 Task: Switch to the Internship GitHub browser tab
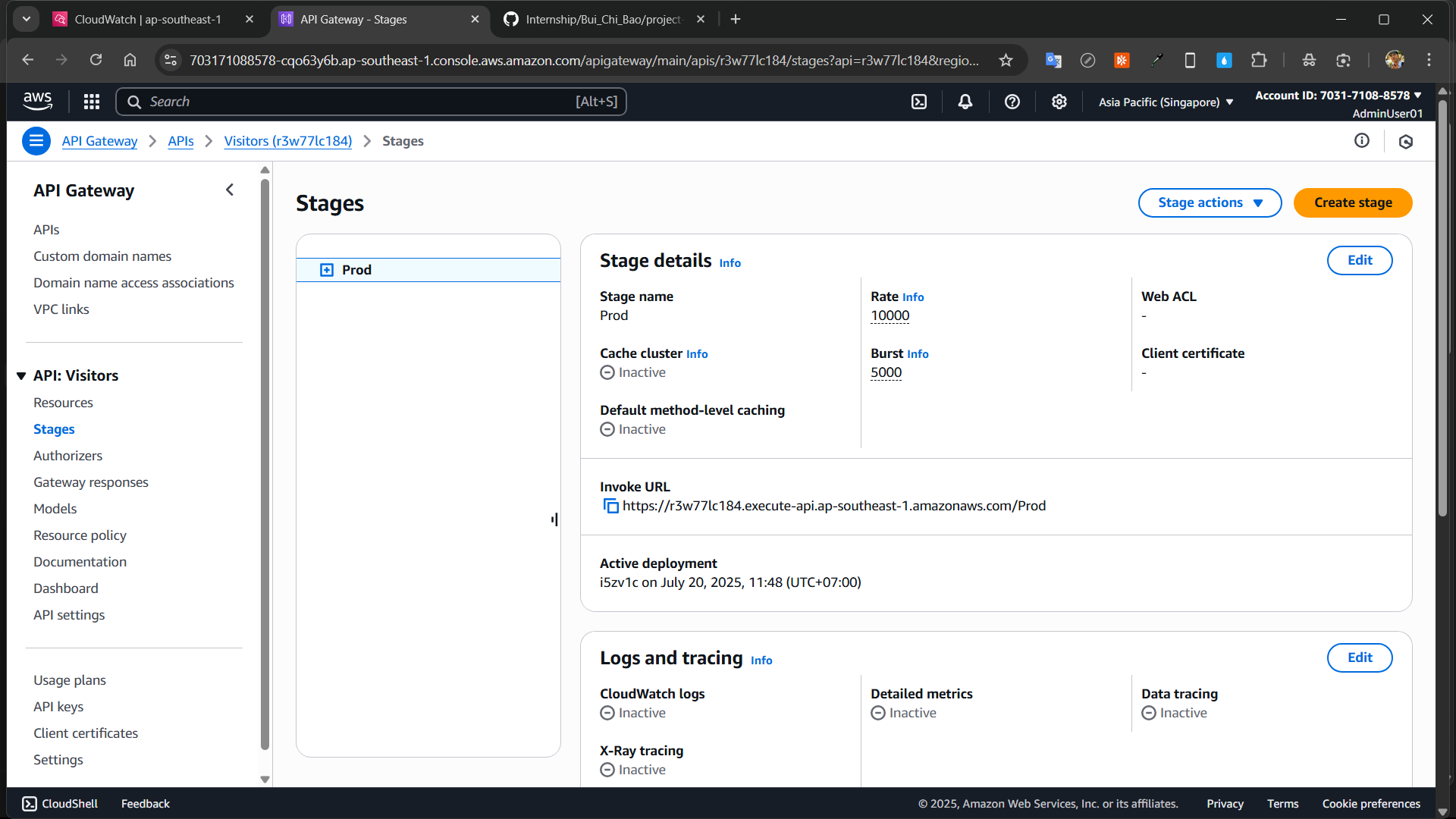click(604, 19)
